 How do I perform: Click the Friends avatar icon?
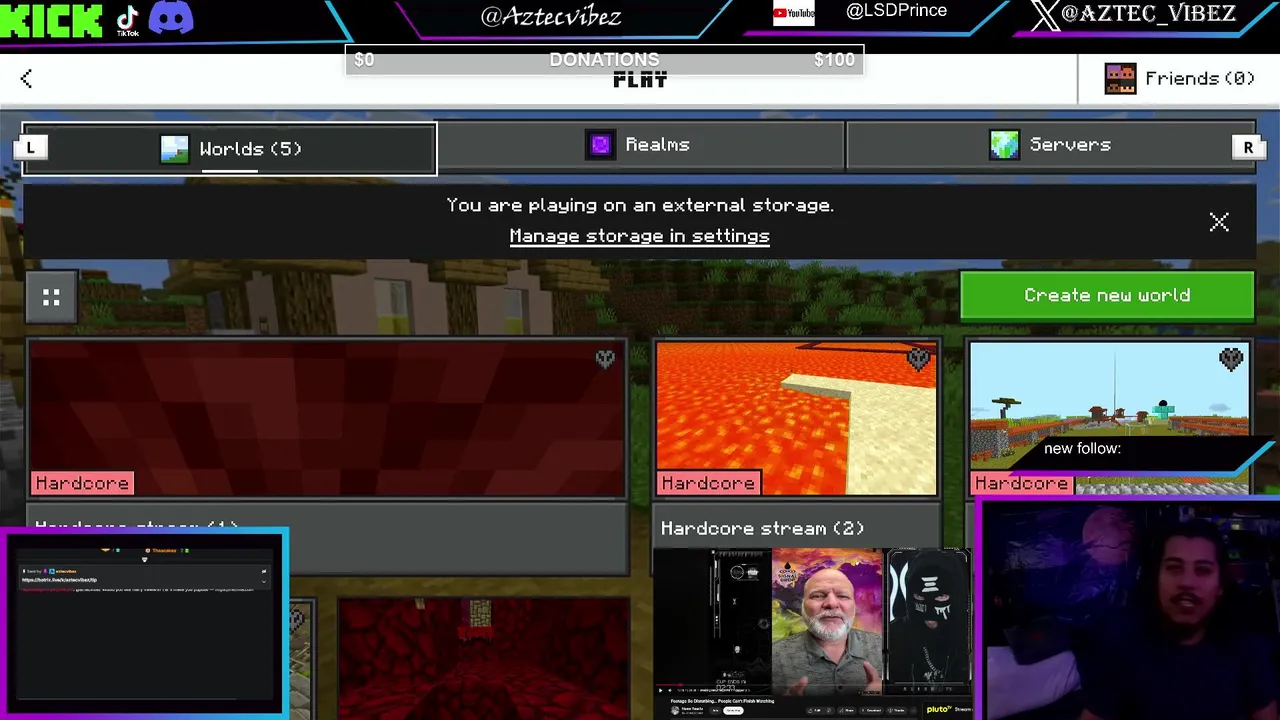(x=1120, y=79)
